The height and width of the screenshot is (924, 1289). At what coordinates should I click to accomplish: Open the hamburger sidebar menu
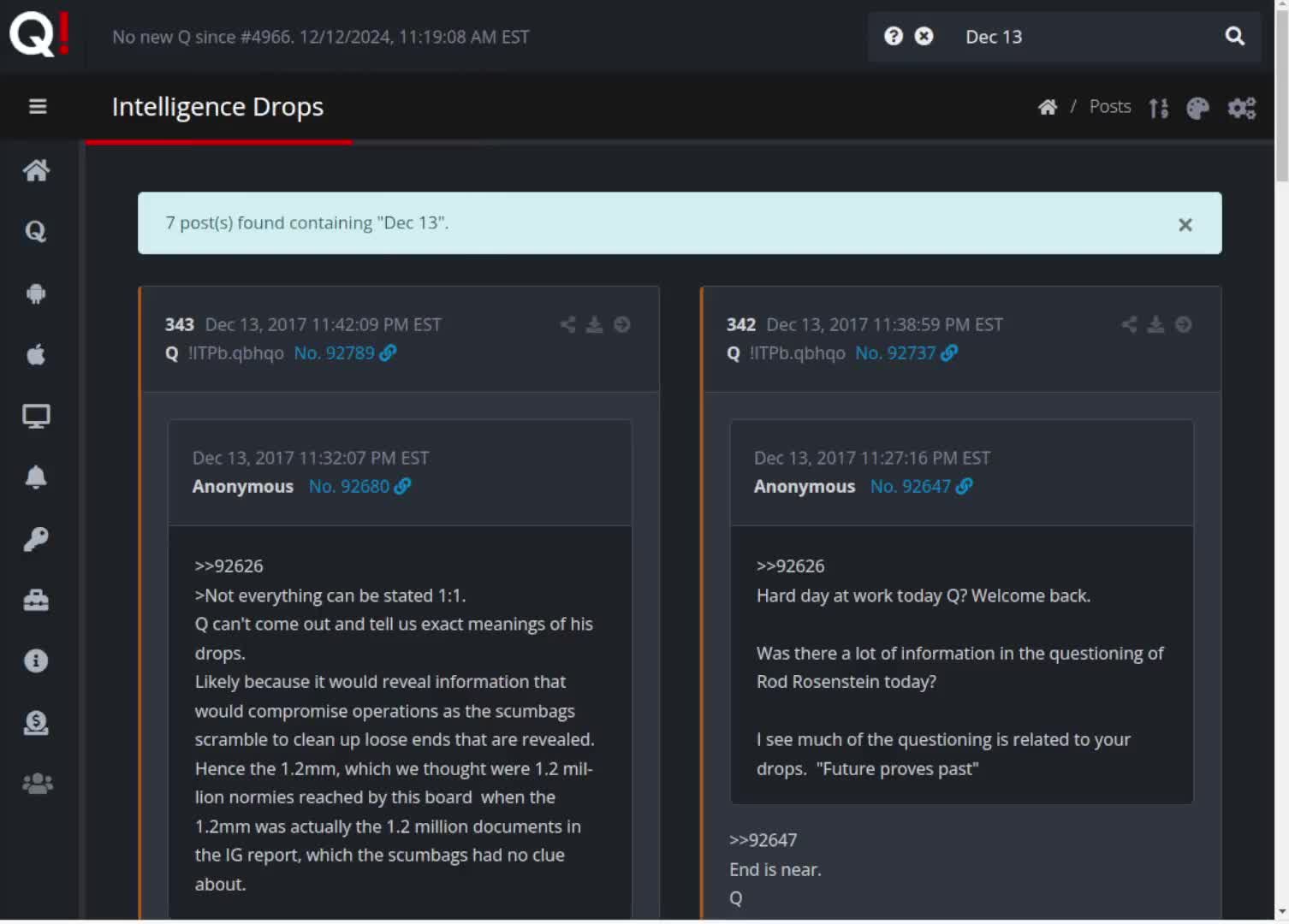[37, 107]
